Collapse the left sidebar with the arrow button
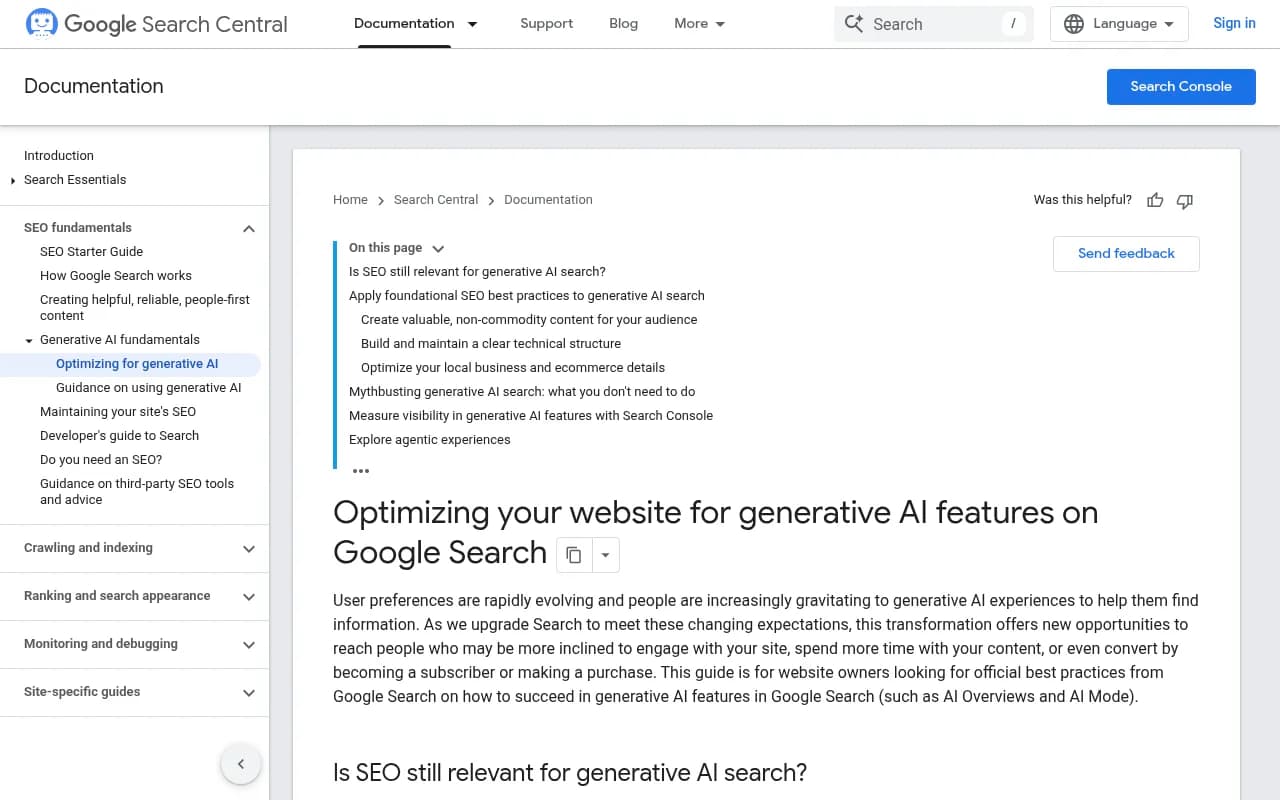1280x800 pixels. pos(241,764)
